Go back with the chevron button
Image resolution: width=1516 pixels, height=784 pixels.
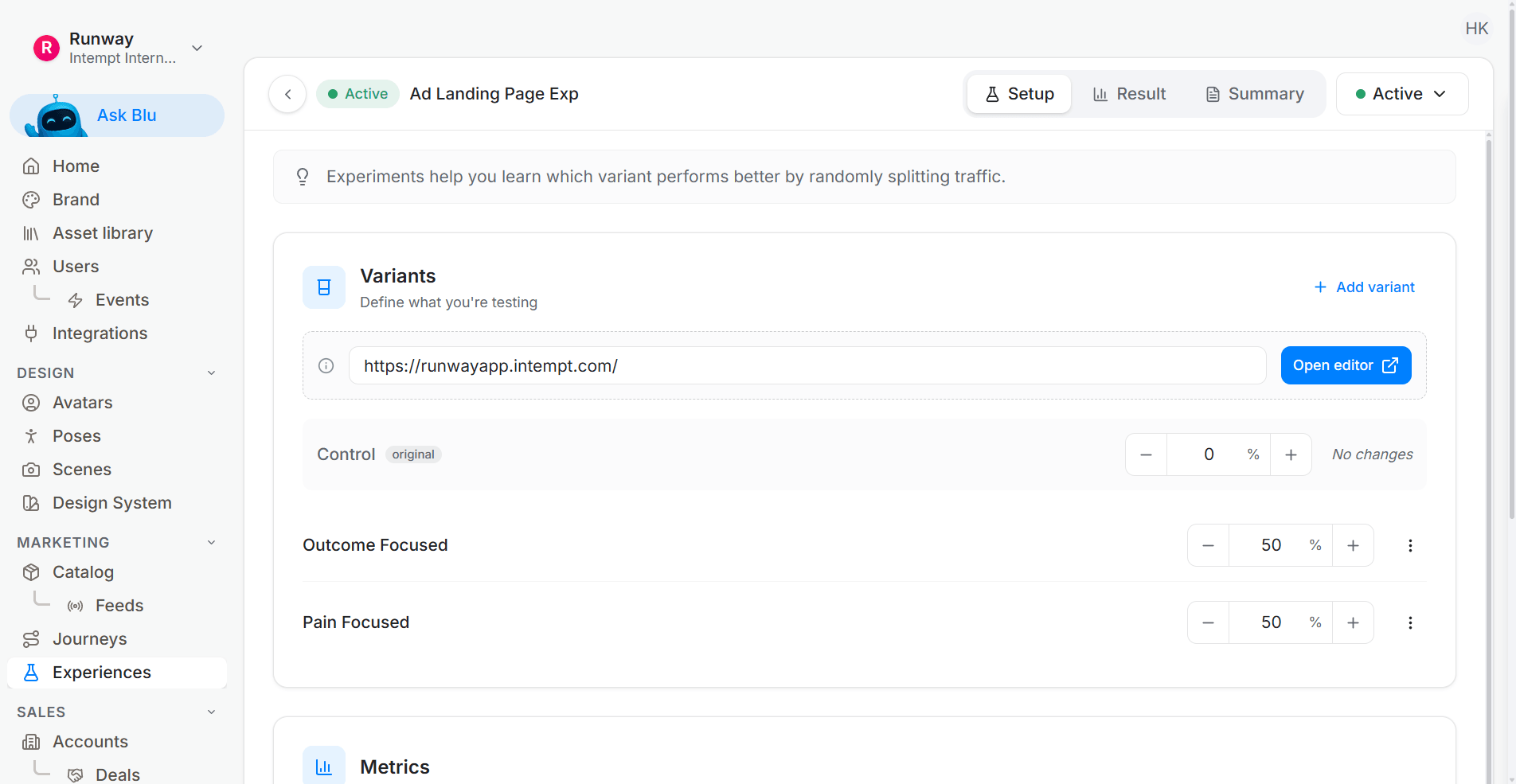tap(287, 94)
